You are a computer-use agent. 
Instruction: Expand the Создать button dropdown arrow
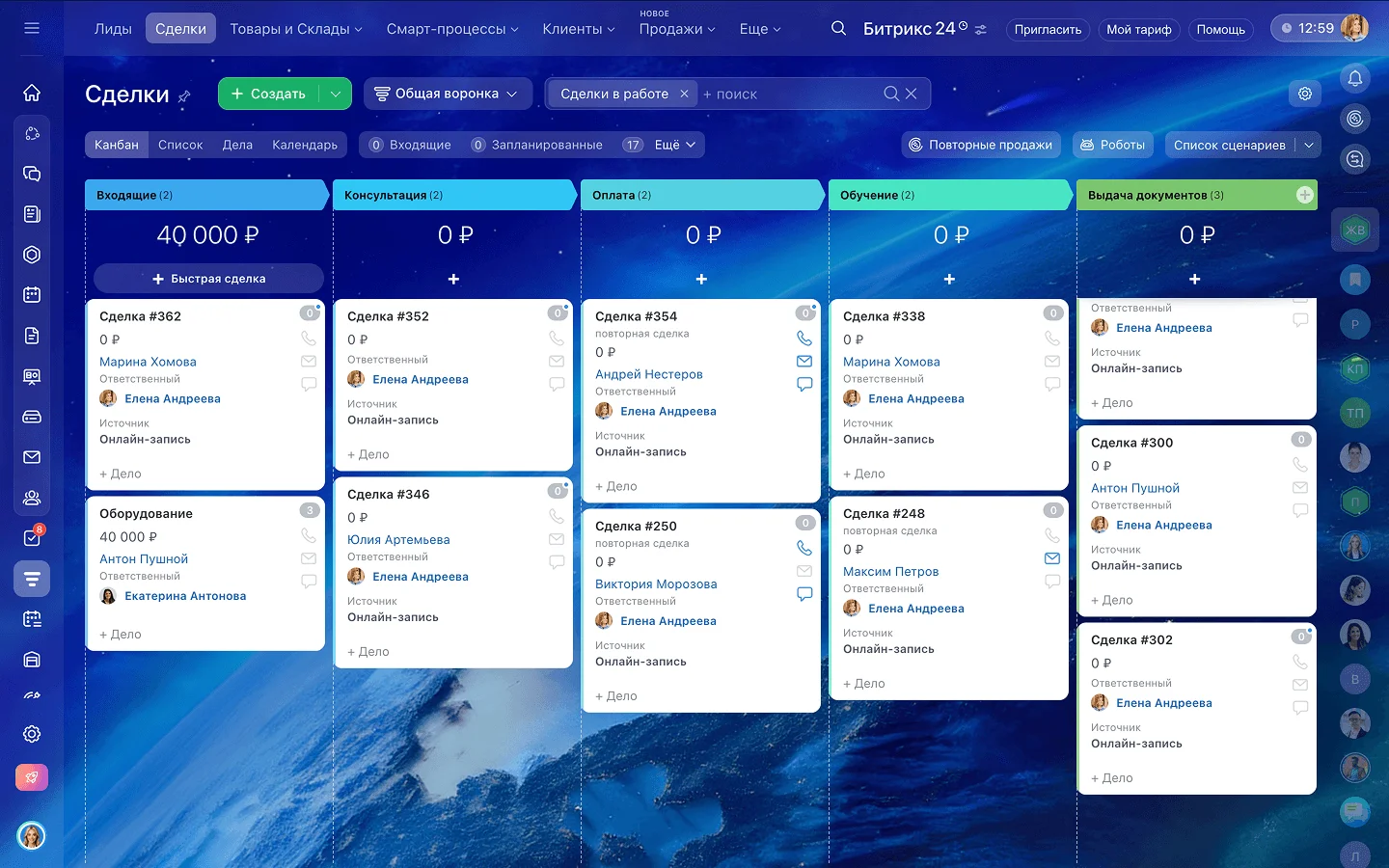click(x=335, y=94)
